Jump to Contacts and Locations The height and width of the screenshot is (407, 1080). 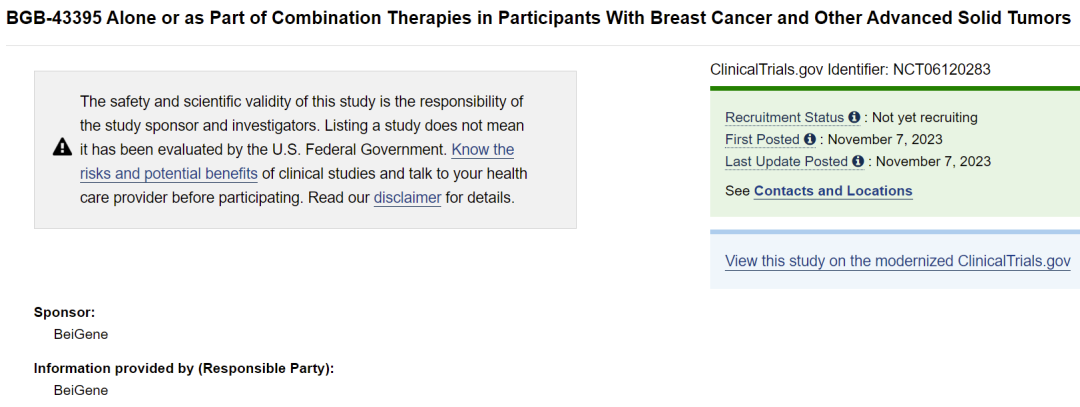pos(833,191)
